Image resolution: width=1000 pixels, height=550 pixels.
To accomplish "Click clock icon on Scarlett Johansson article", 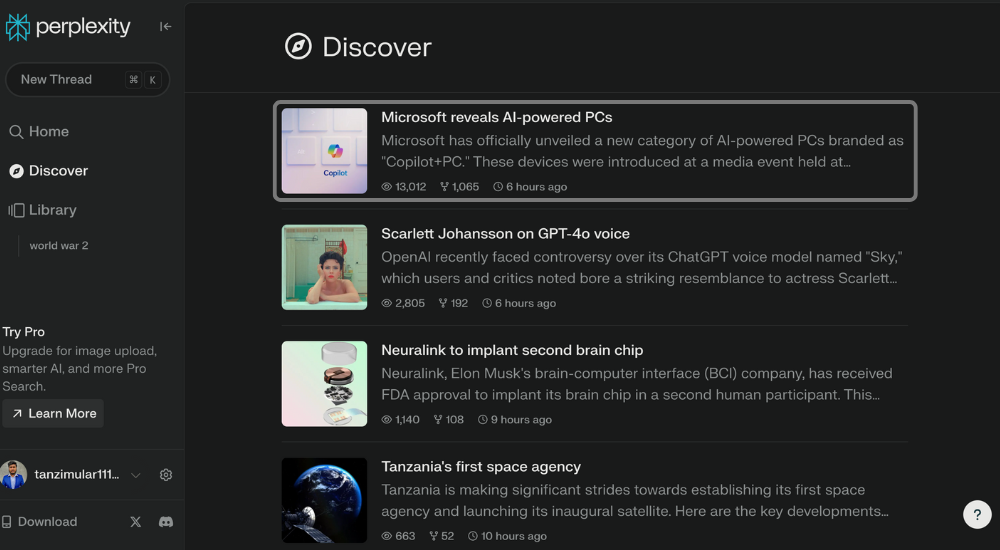I will pos(487,303).
